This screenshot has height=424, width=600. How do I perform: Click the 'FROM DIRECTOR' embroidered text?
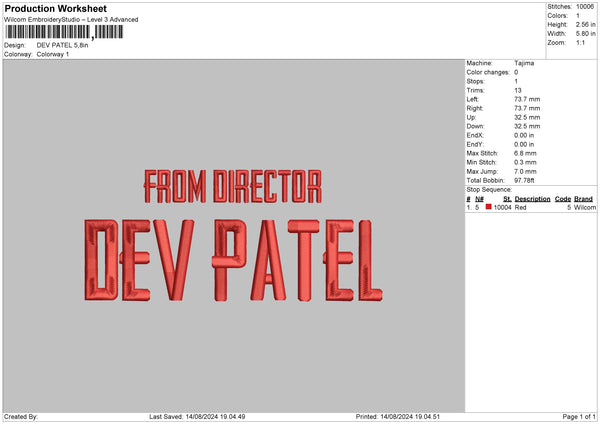click(233, 186)
